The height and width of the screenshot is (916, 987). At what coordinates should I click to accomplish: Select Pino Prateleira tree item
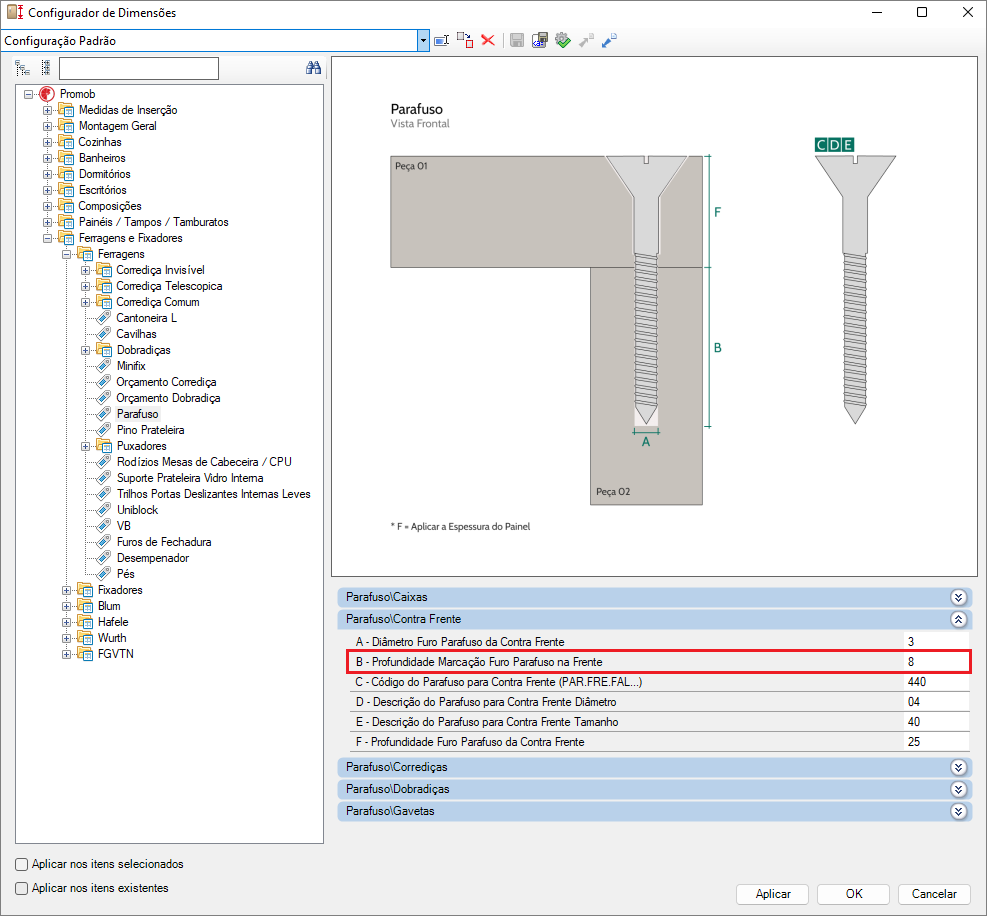click(150, 430)
